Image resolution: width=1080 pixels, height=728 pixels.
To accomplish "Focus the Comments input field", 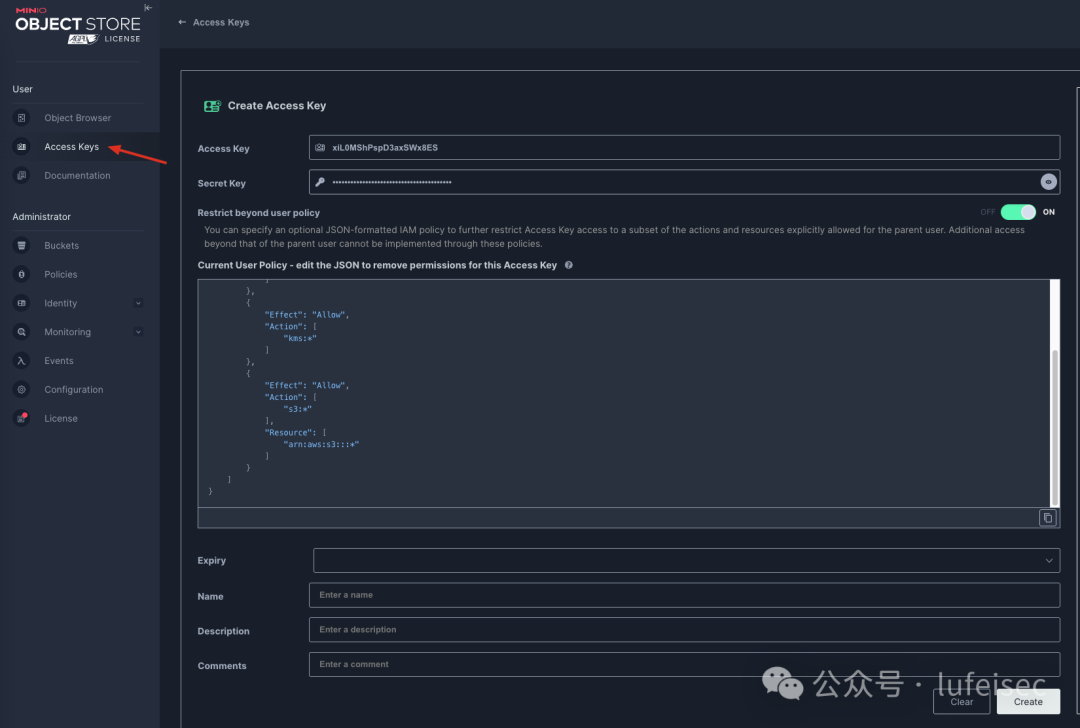I will click(x=684, y=665).
